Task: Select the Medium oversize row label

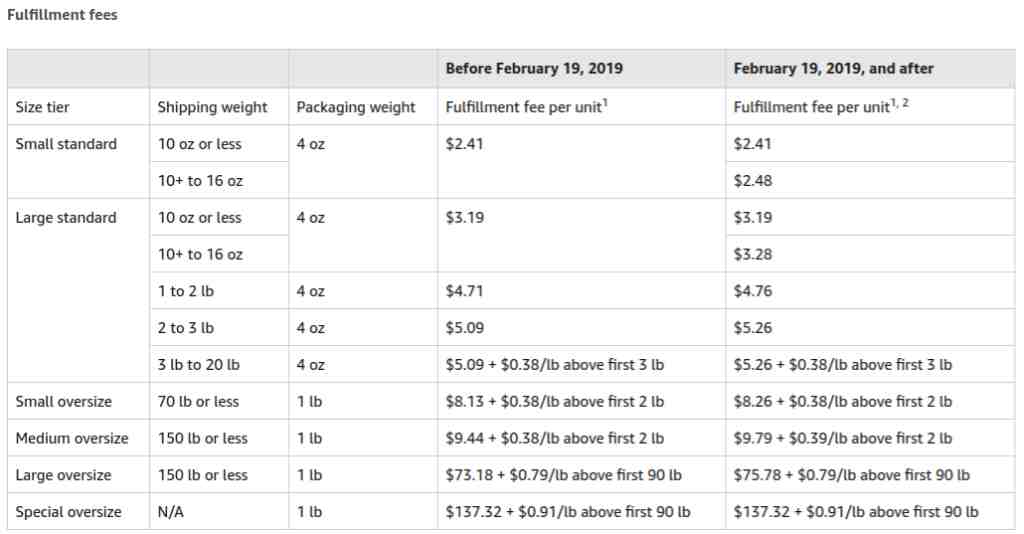Action: pos(72,438)
